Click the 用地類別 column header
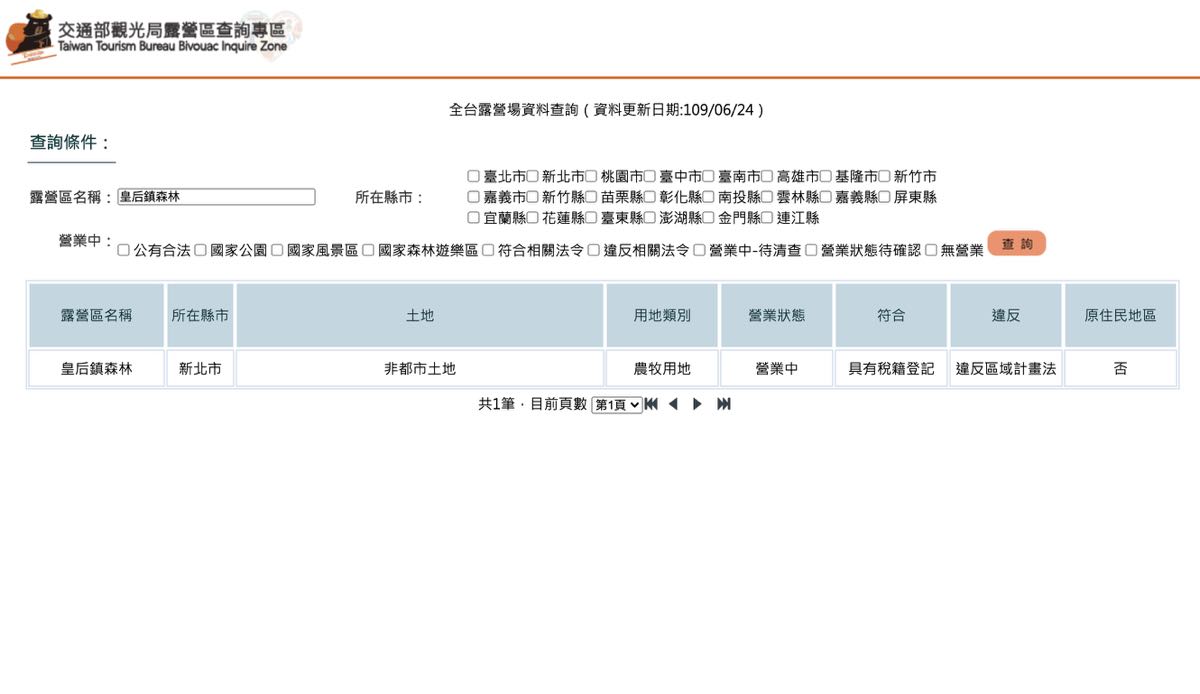This screenshot has width=1200, height=694. (x=662, y=315)
